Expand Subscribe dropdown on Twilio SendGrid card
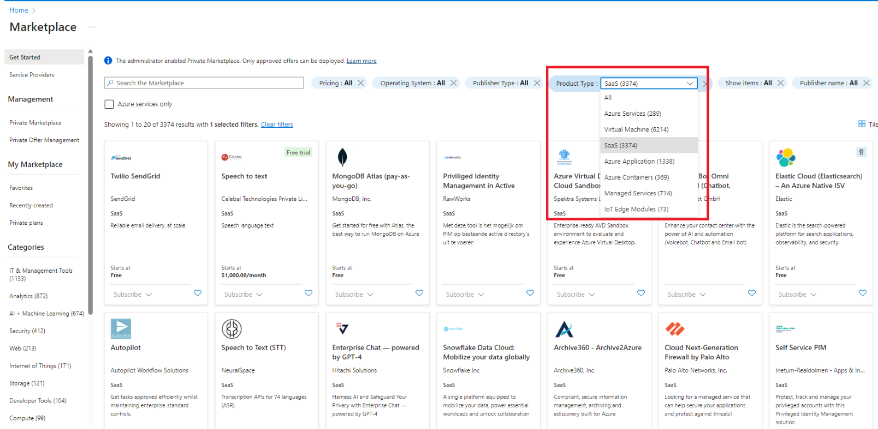 [x=132, y=294]
